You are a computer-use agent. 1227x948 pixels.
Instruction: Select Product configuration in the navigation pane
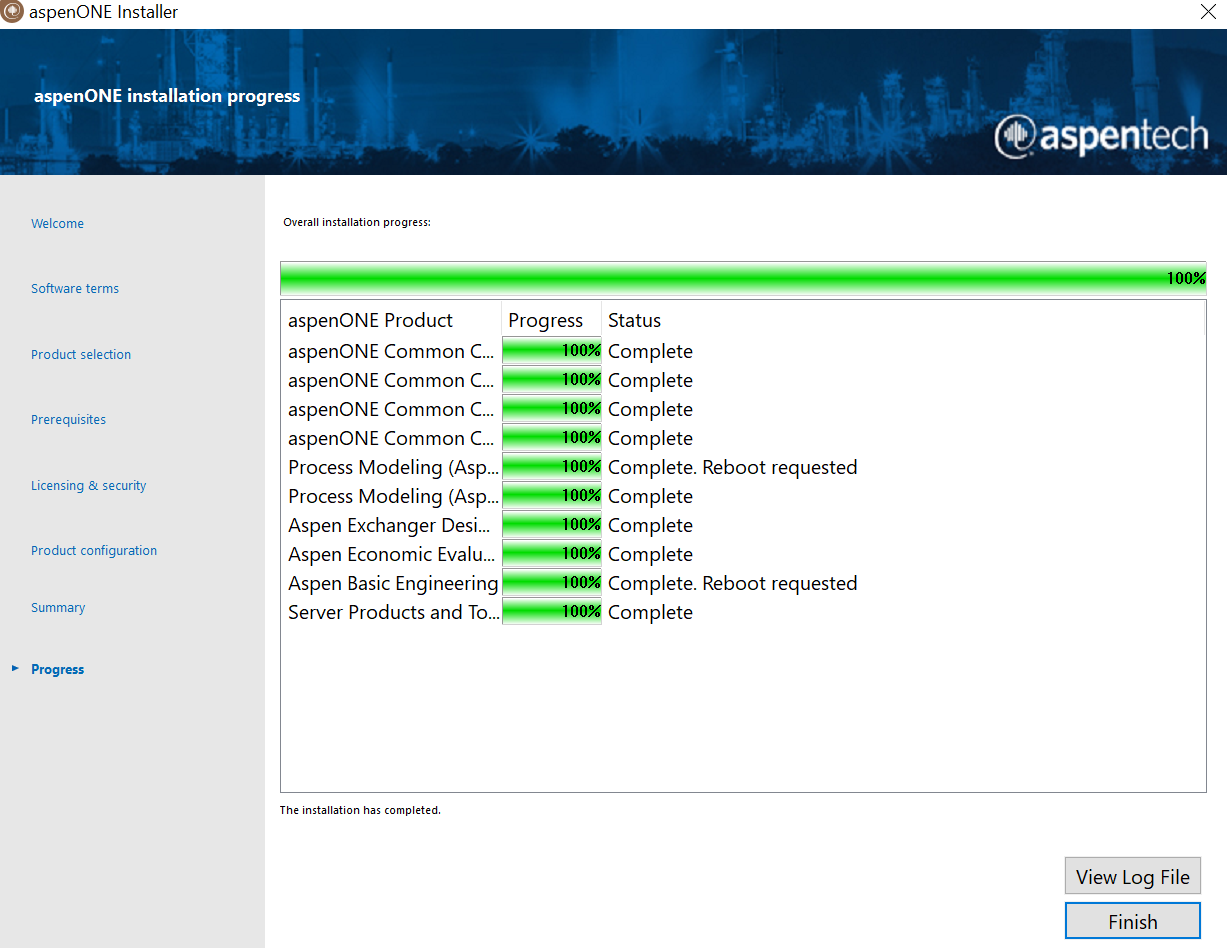(x=94, y=550)
